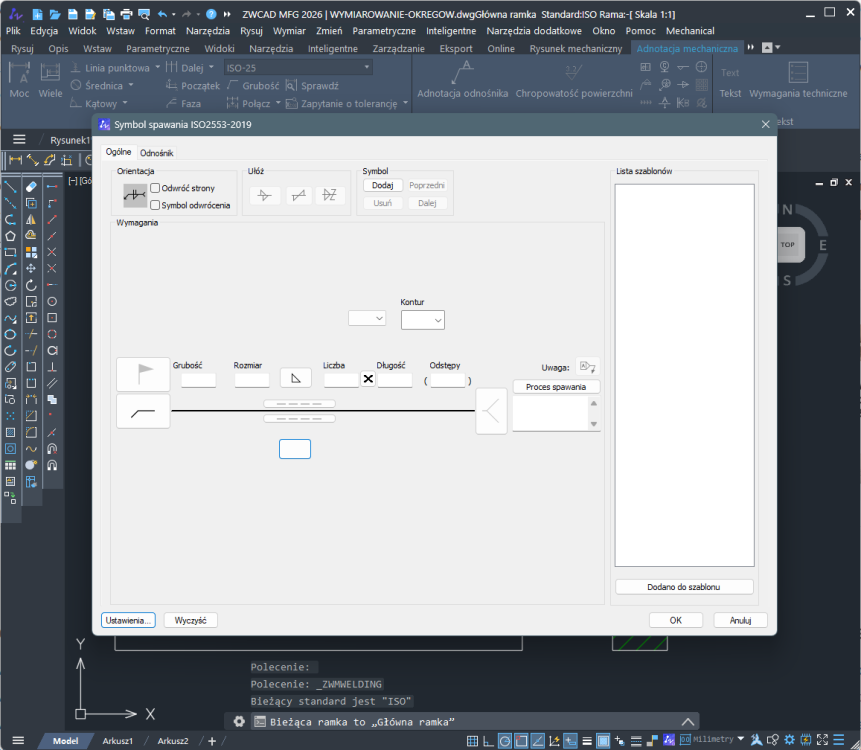Click the Proces spawania button
This screenshot has width=861, height=750.
[x=556, y=387]
